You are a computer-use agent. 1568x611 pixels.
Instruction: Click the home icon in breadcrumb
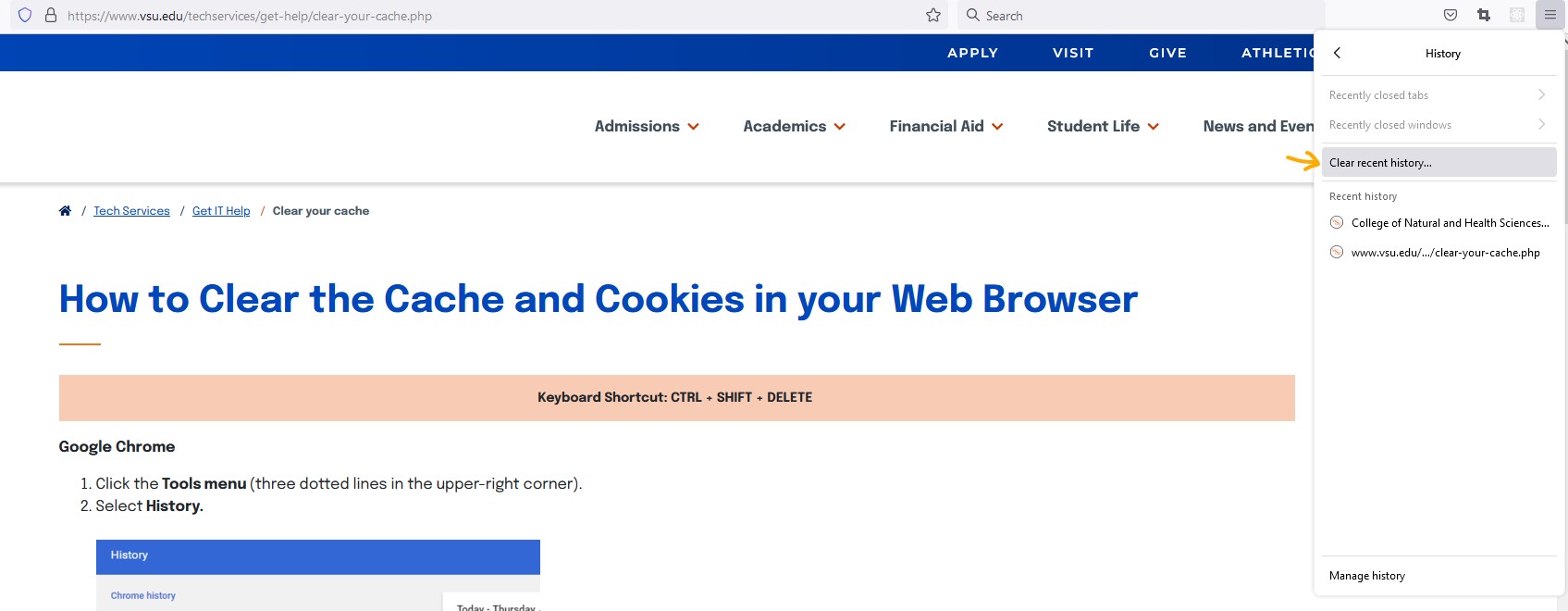pos(65,211)
